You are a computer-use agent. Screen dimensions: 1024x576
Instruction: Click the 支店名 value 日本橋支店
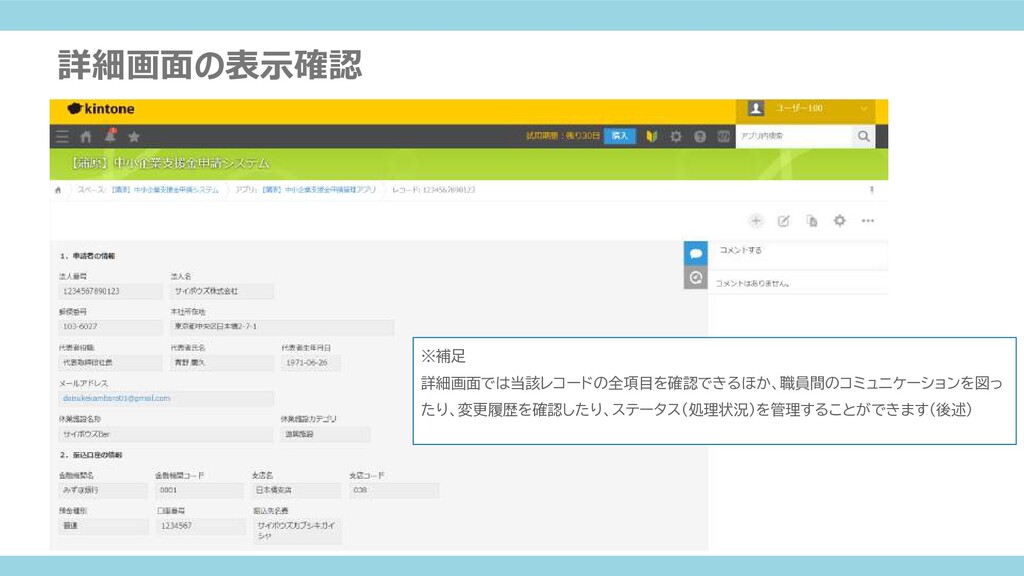(x=296, y=490)
